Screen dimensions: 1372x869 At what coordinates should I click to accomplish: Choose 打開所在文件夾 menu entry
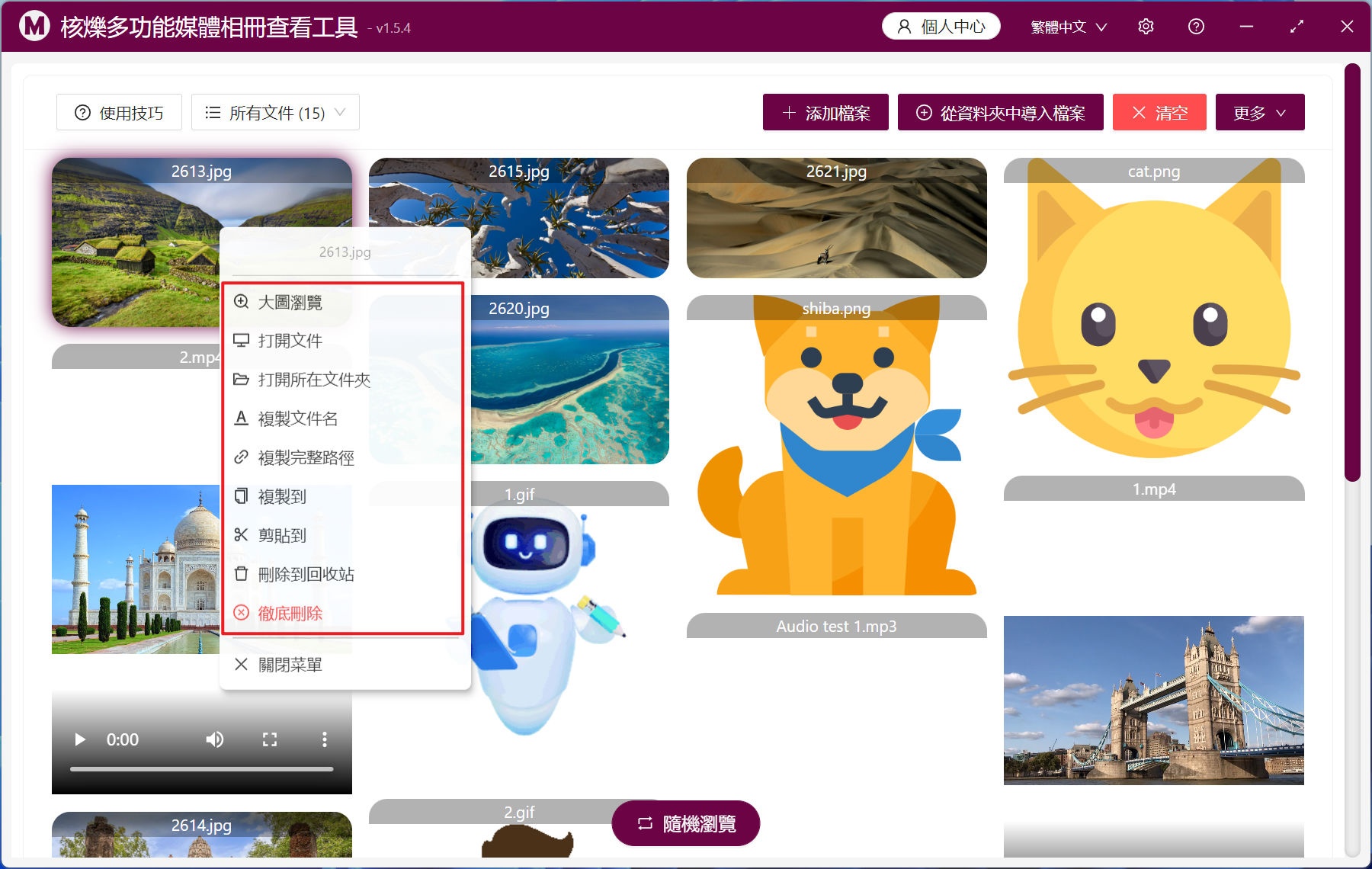click(343, 380)
